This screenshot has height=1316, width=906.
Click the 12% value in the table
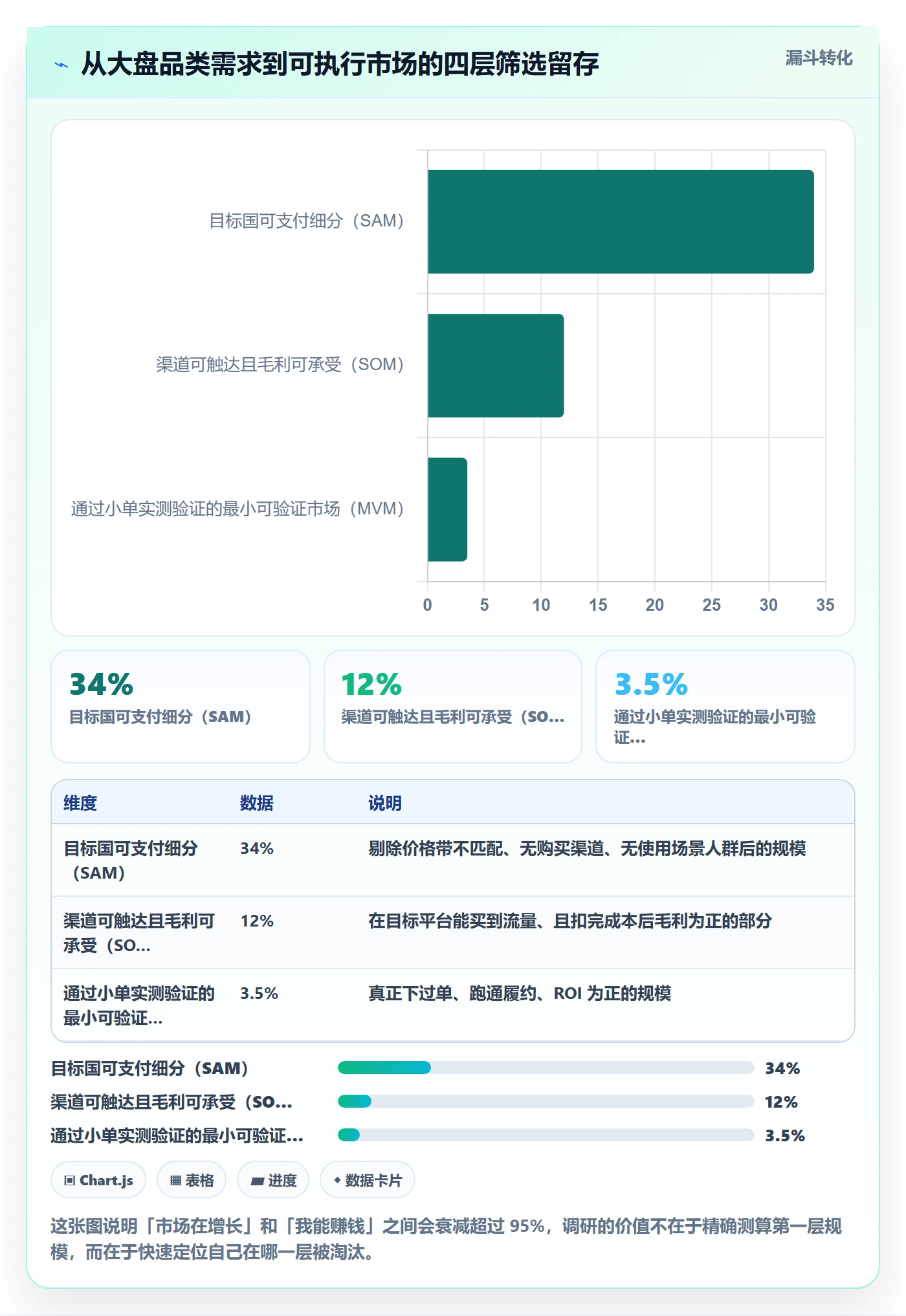tap(257, 921)
